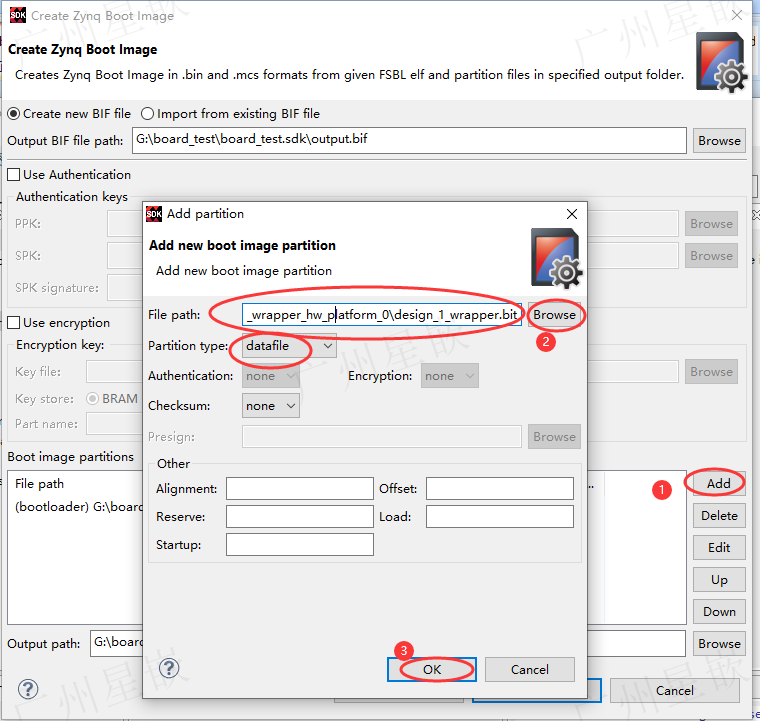Click Browse next to Key file field
The width and height of the screenshot is (760, 721).
pyautogui.click(x=712, y=372)
